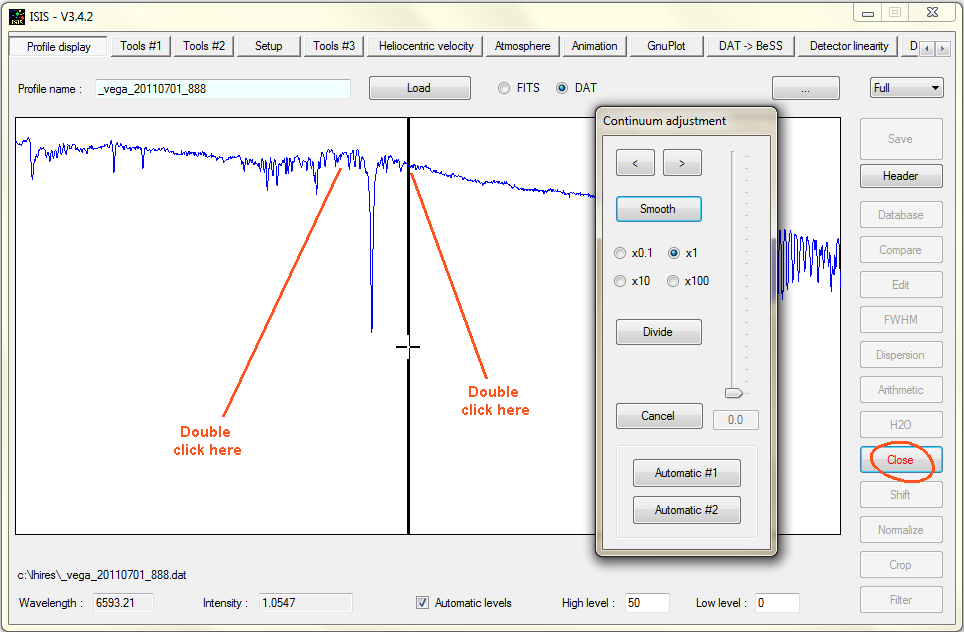Select the FITS radio button
Image resolution: width=964 pixels, height=632 pixels.
click(504, 88)
